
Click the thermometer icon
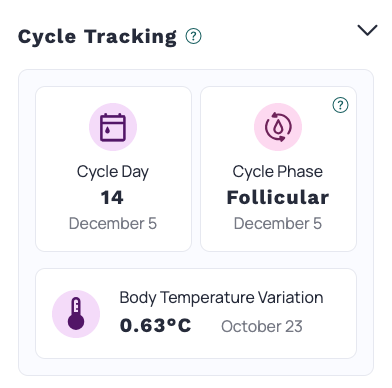pos(76,314)
